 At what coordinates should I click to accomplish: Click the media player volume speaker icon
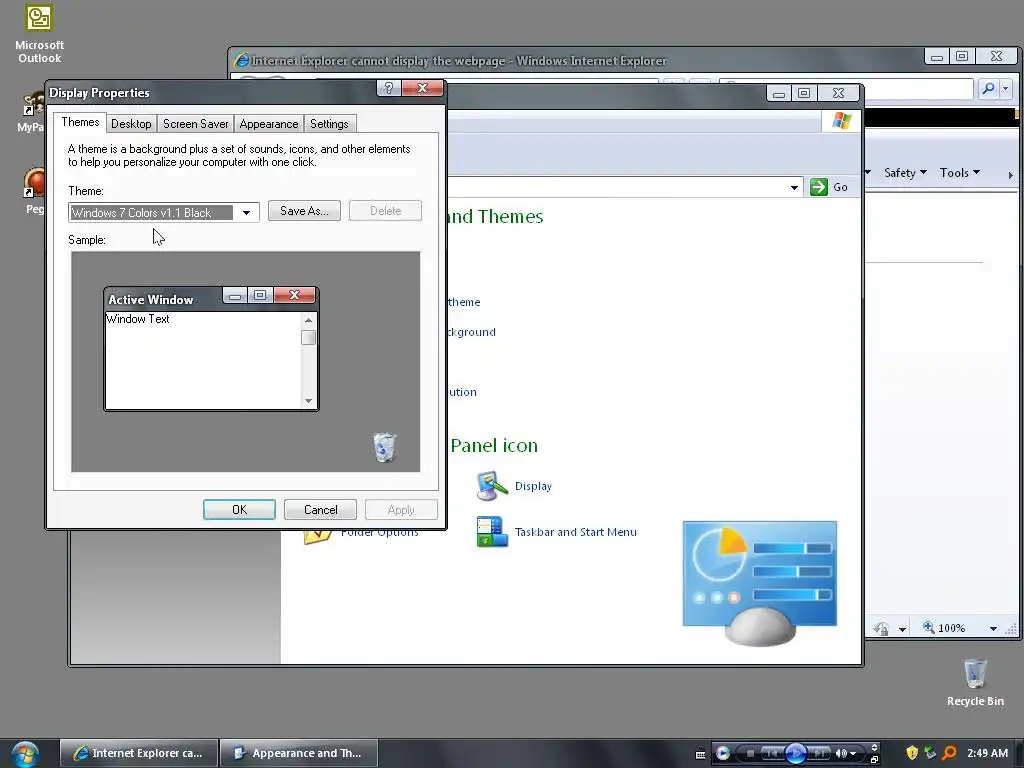(x=840, y=753)
